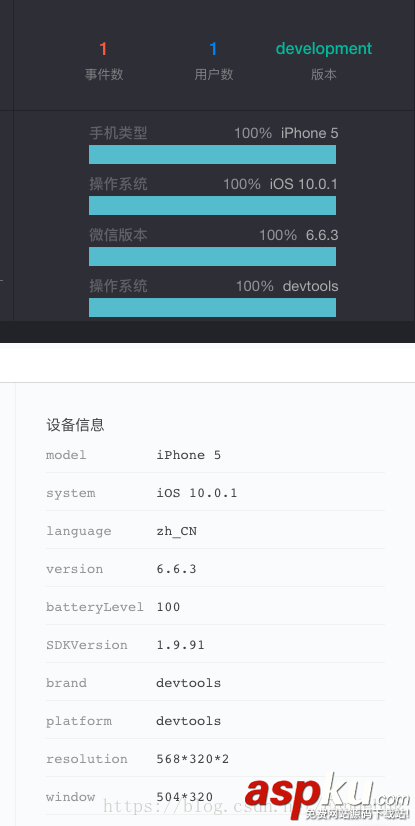Click the 'language' key label
Viewport: 415px width, 826px height.
tap(78, 531)
